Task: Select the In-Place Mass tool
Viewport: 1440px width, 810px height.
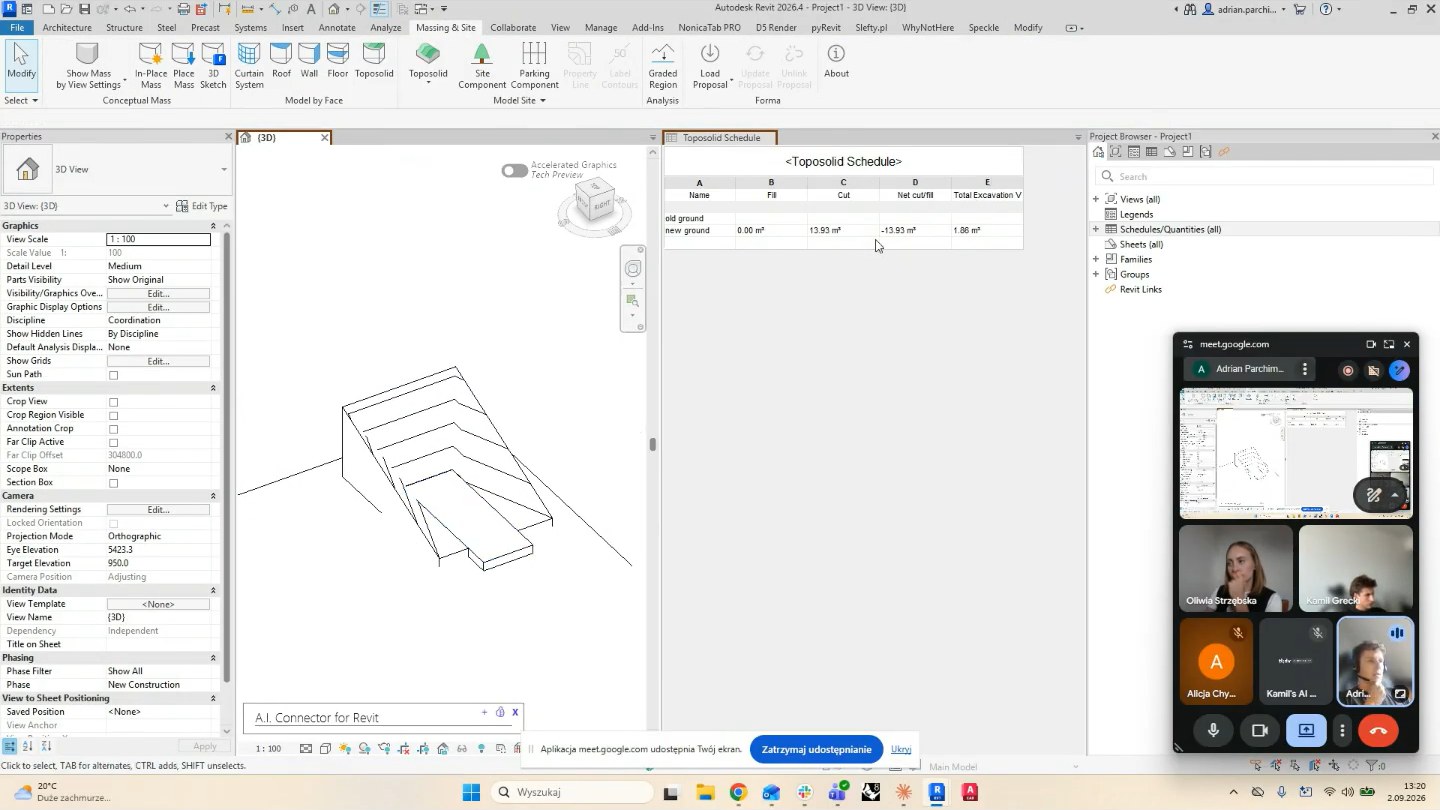Action: coord(151,66)
